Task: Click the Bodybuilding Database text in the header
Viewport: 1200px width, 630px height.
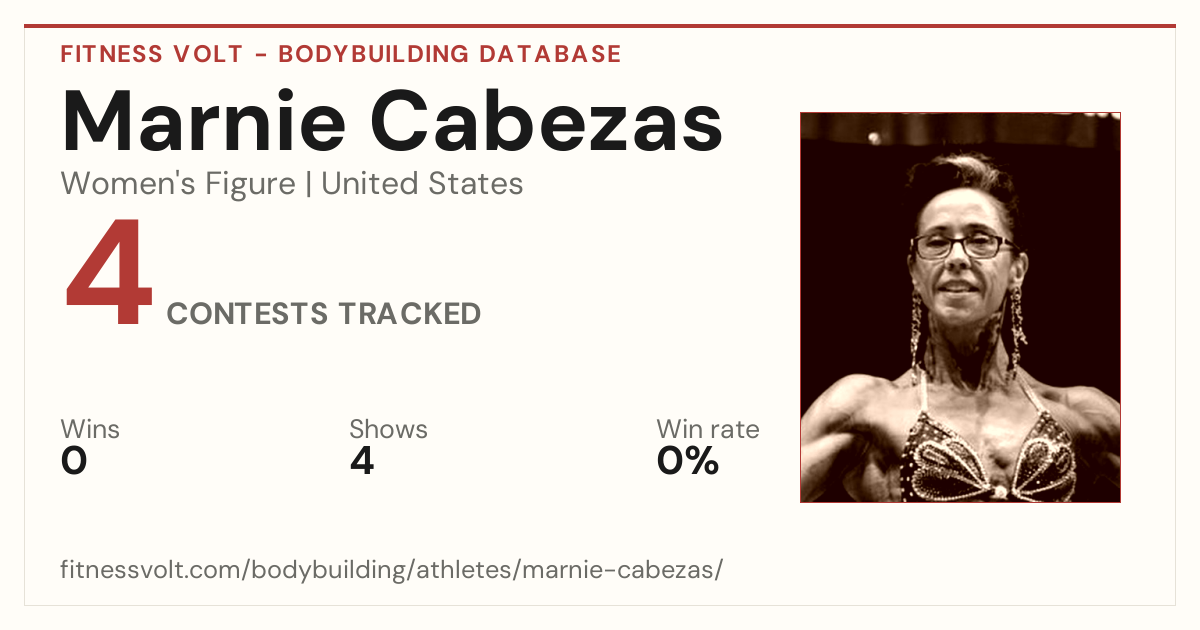Action: click(x=450, y=54)
